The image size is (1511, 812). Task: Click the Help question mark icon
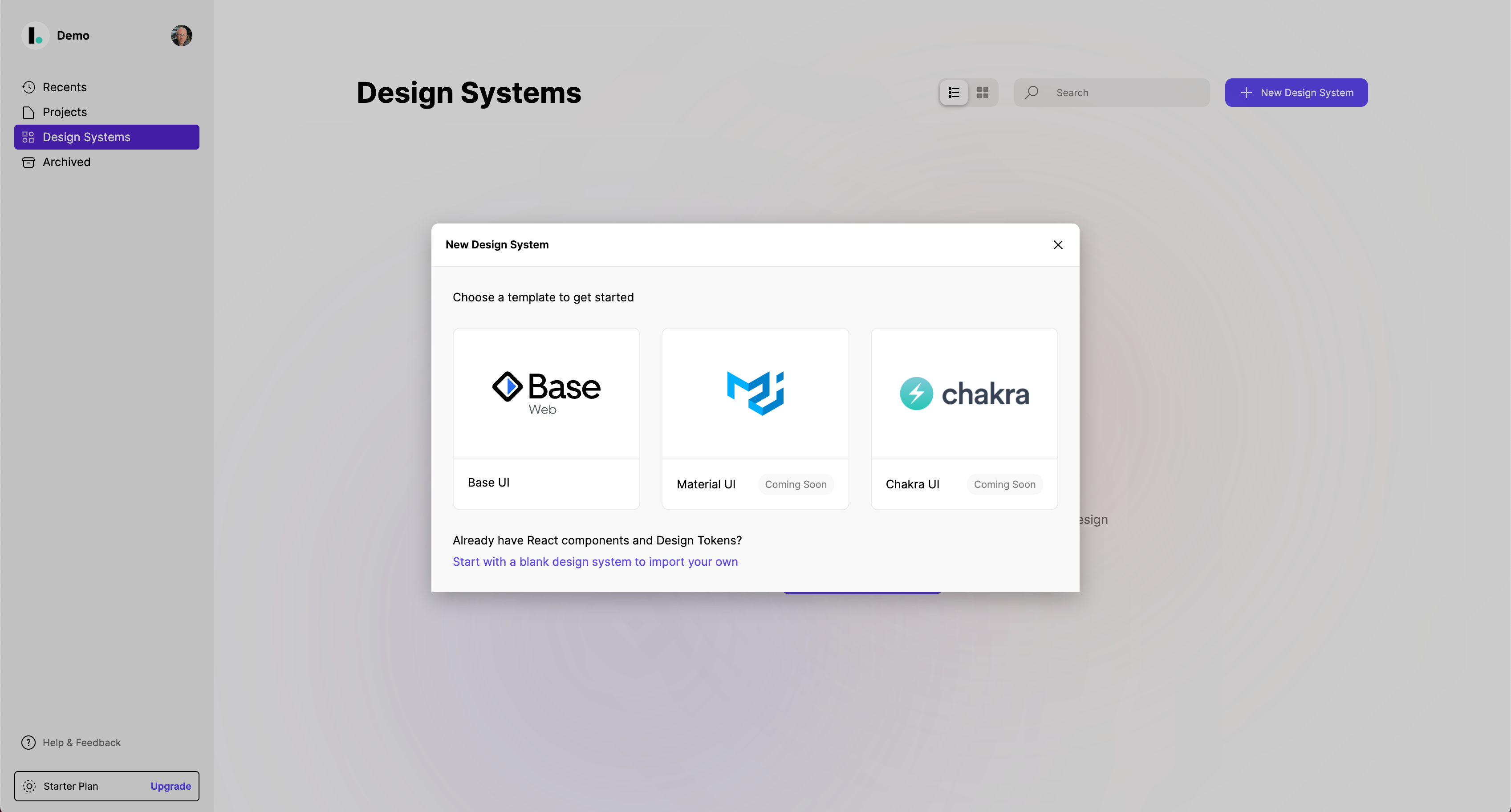coord(28,742)
